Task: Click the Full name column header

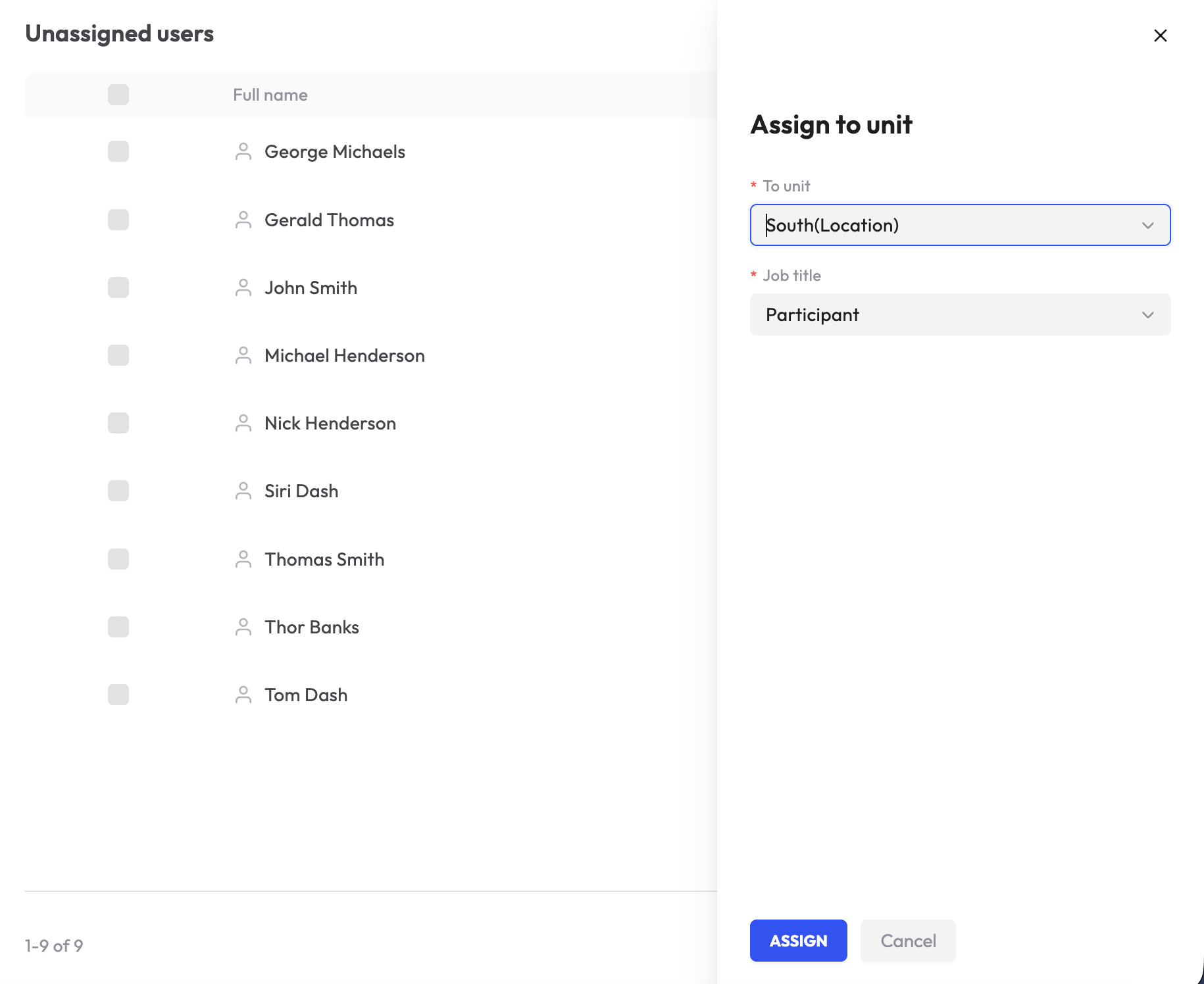Action: (x=270, y=95)
